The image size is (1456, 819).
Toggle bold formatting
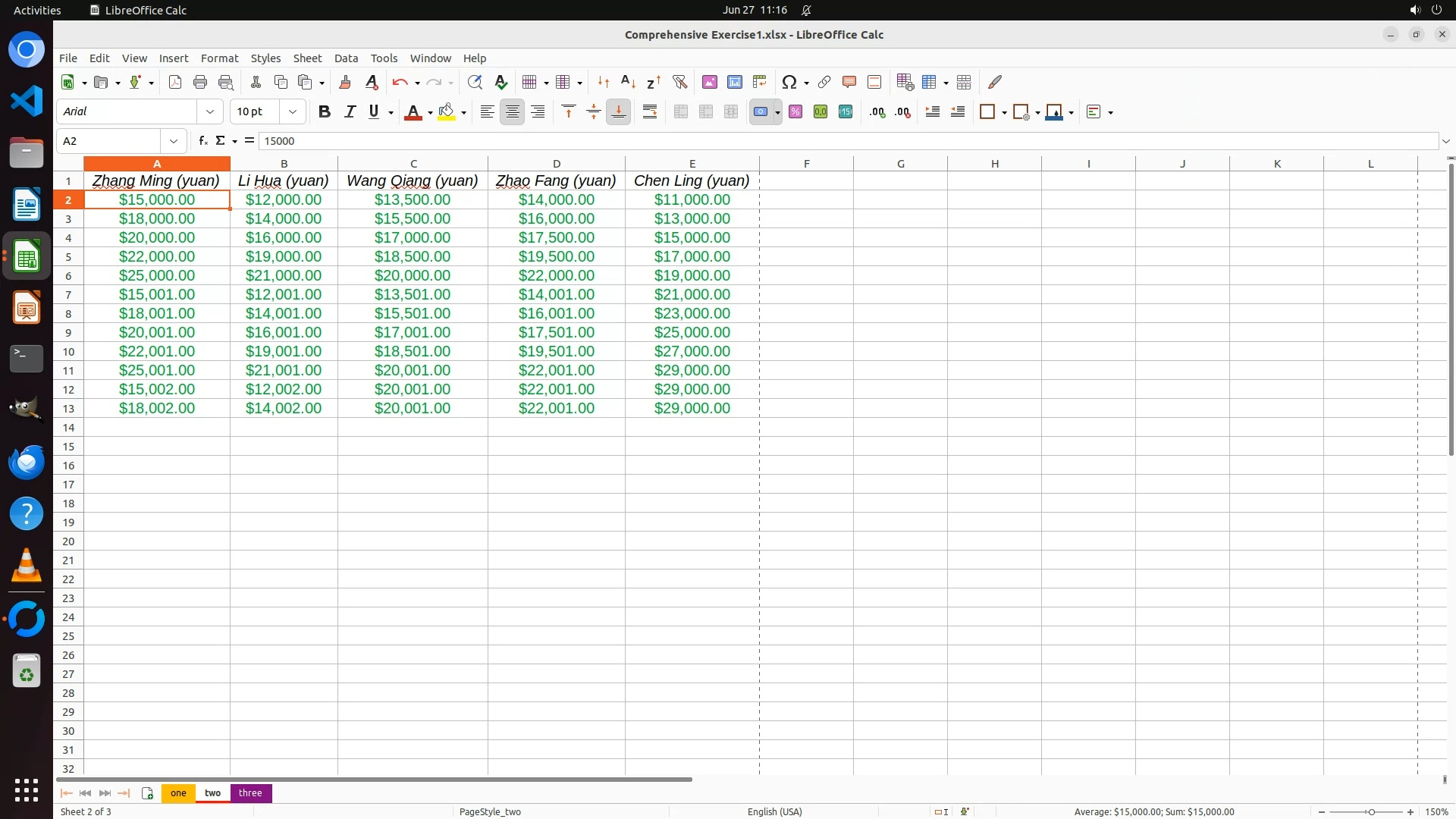325,111
